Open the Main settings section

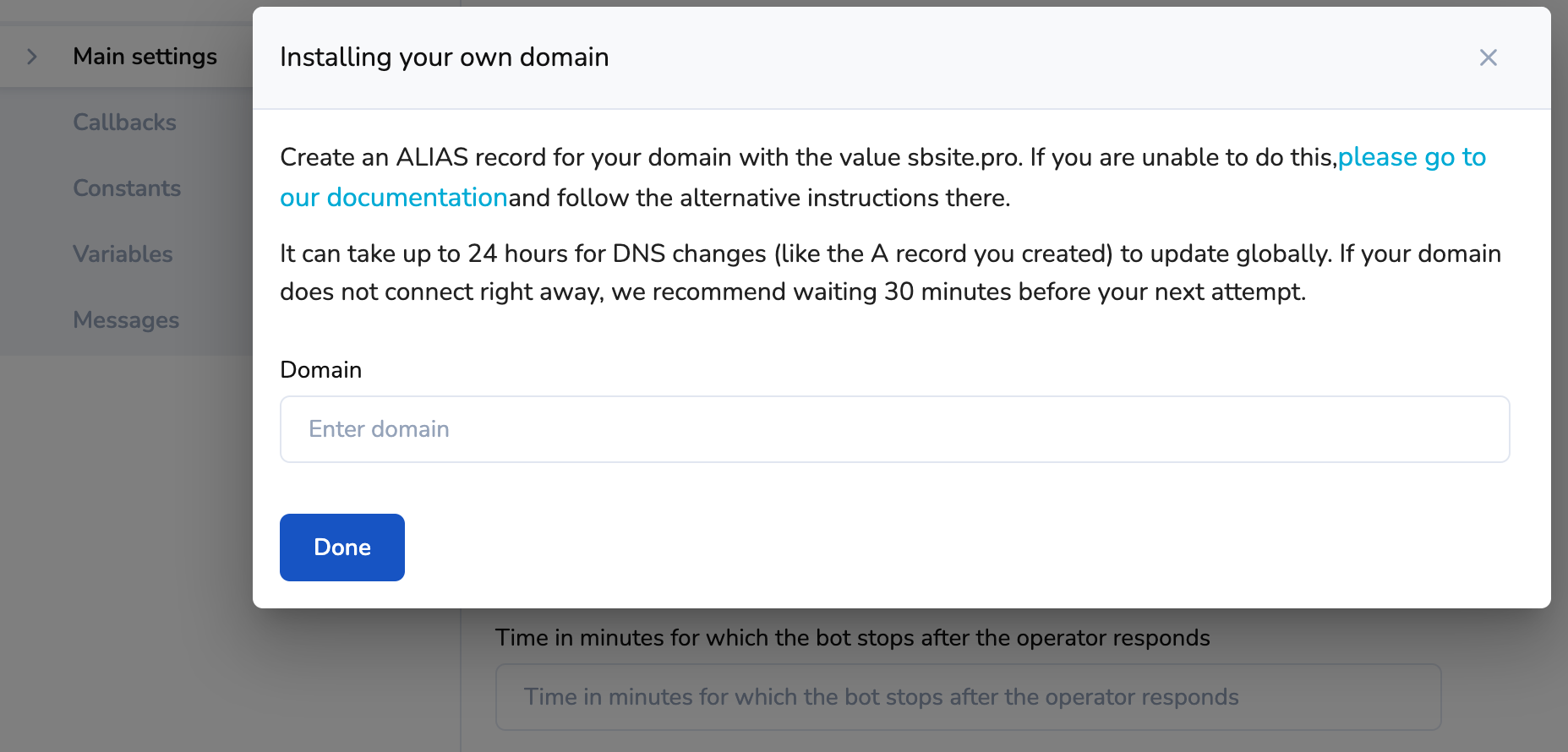click(145, 57)
